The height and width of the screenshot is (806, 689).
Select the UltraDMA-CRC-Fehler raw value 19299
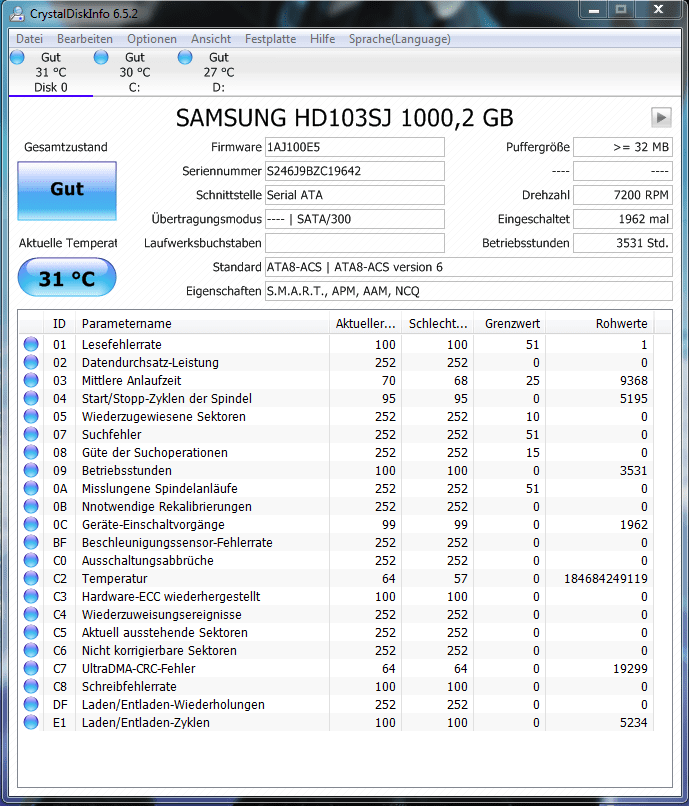[x=630, y=669]
